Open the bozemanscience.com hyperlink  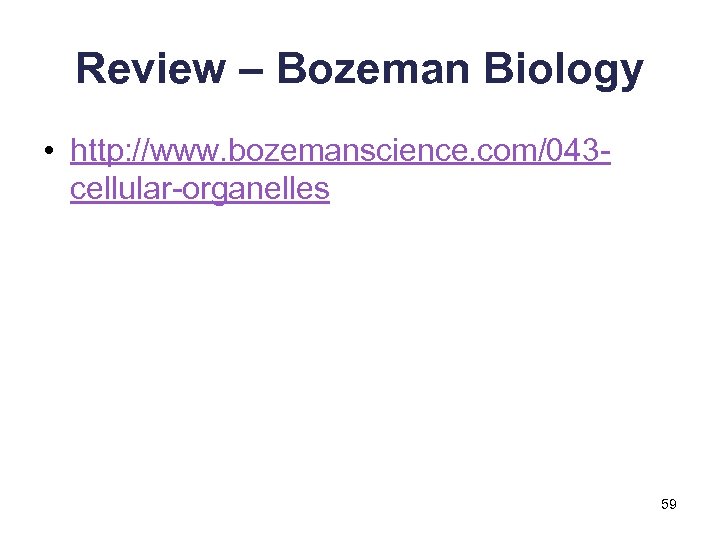pyautogui.click(x=340, y=151)
